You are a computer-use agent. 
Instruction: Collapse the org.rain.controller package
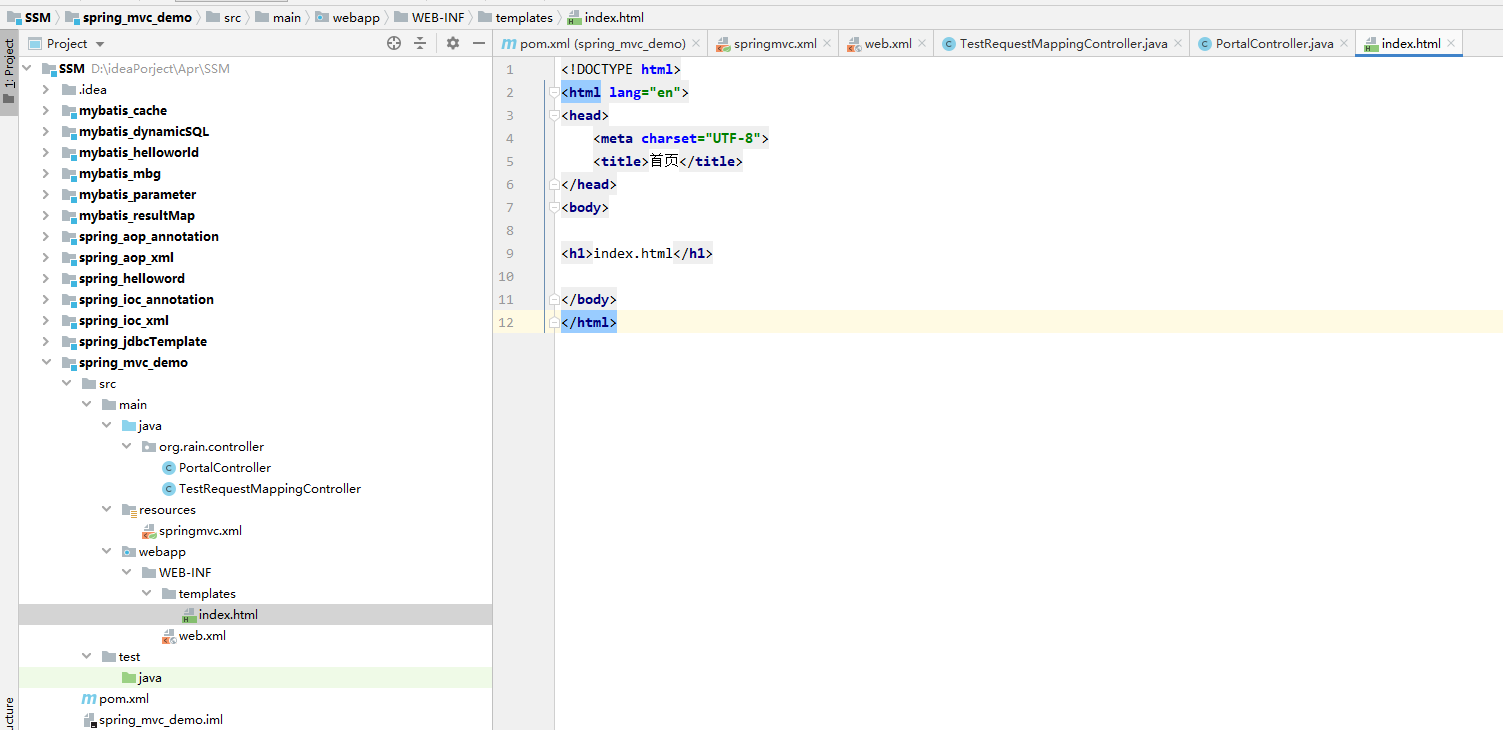pyautogui.click(x=127, y=447)
